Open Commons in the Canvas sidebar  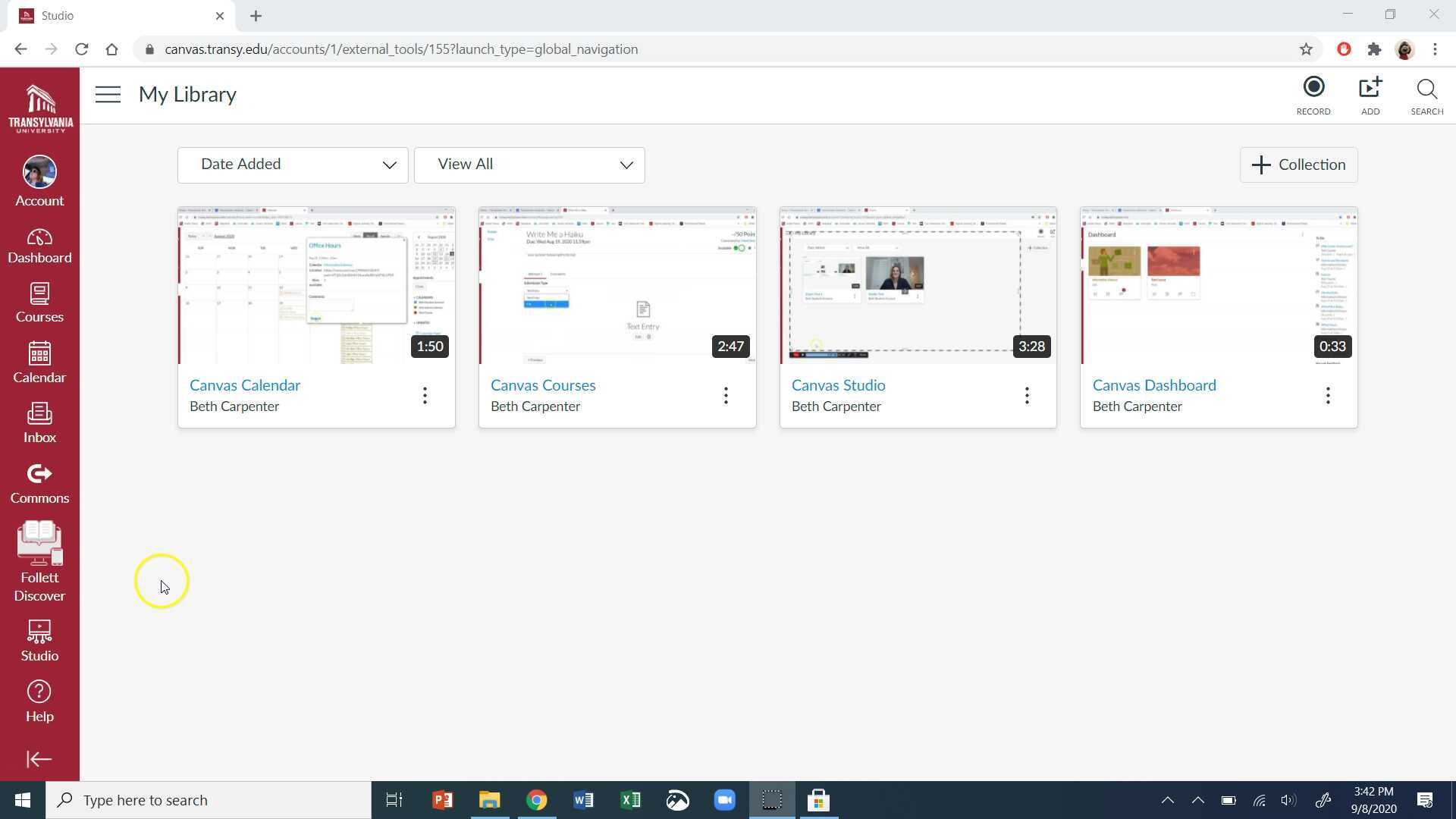[39, 484]
